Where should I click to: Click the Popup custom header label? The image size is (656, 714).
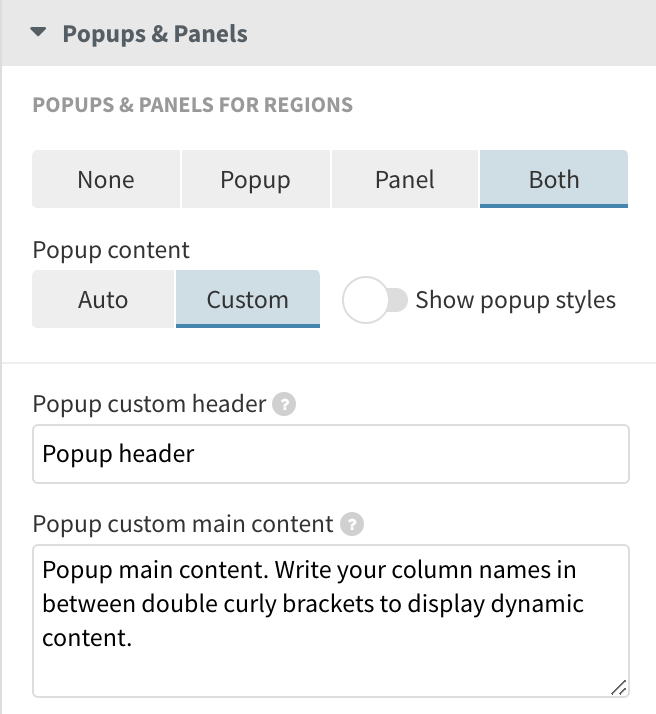pos(149,404)
